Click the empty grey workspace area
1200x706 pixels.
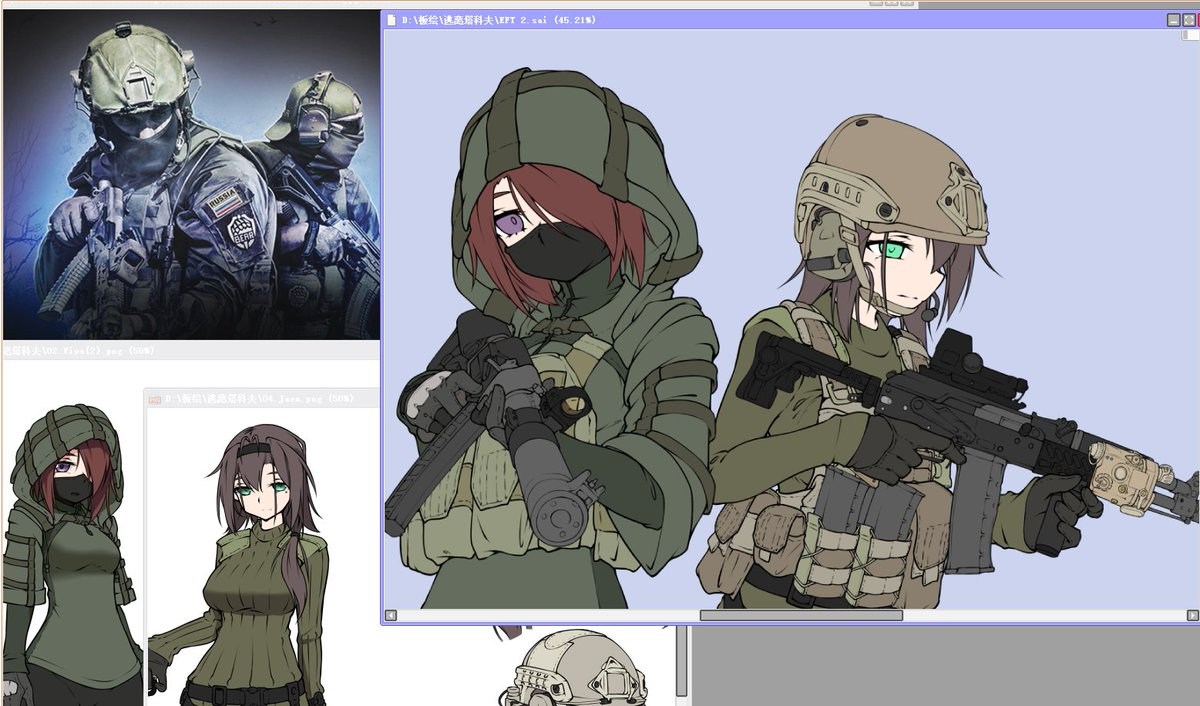click(945, 667)
